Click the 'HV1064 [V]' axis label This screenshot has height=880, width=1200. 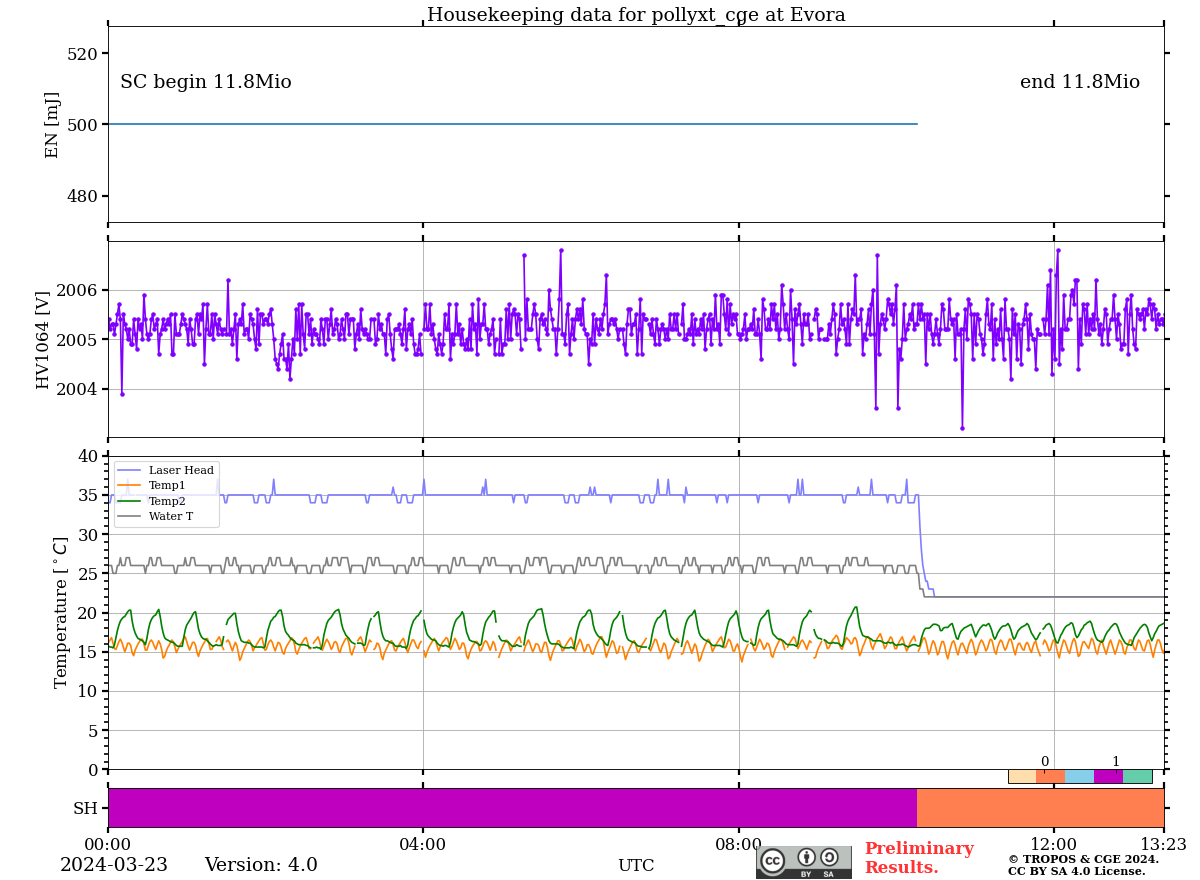click(x=43, y=340)
